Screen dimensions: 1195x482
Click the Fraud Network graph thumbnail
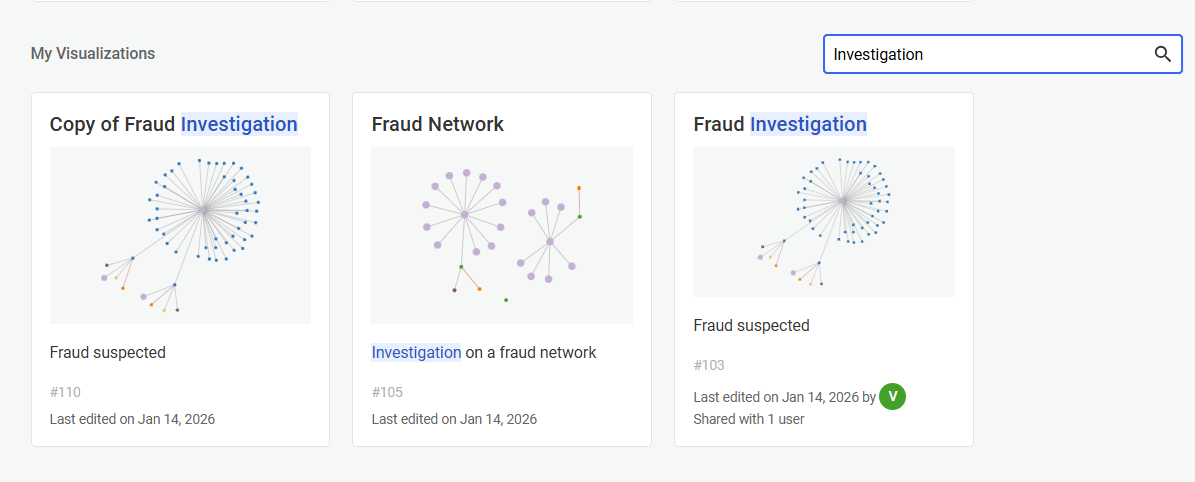pos(502,235)
